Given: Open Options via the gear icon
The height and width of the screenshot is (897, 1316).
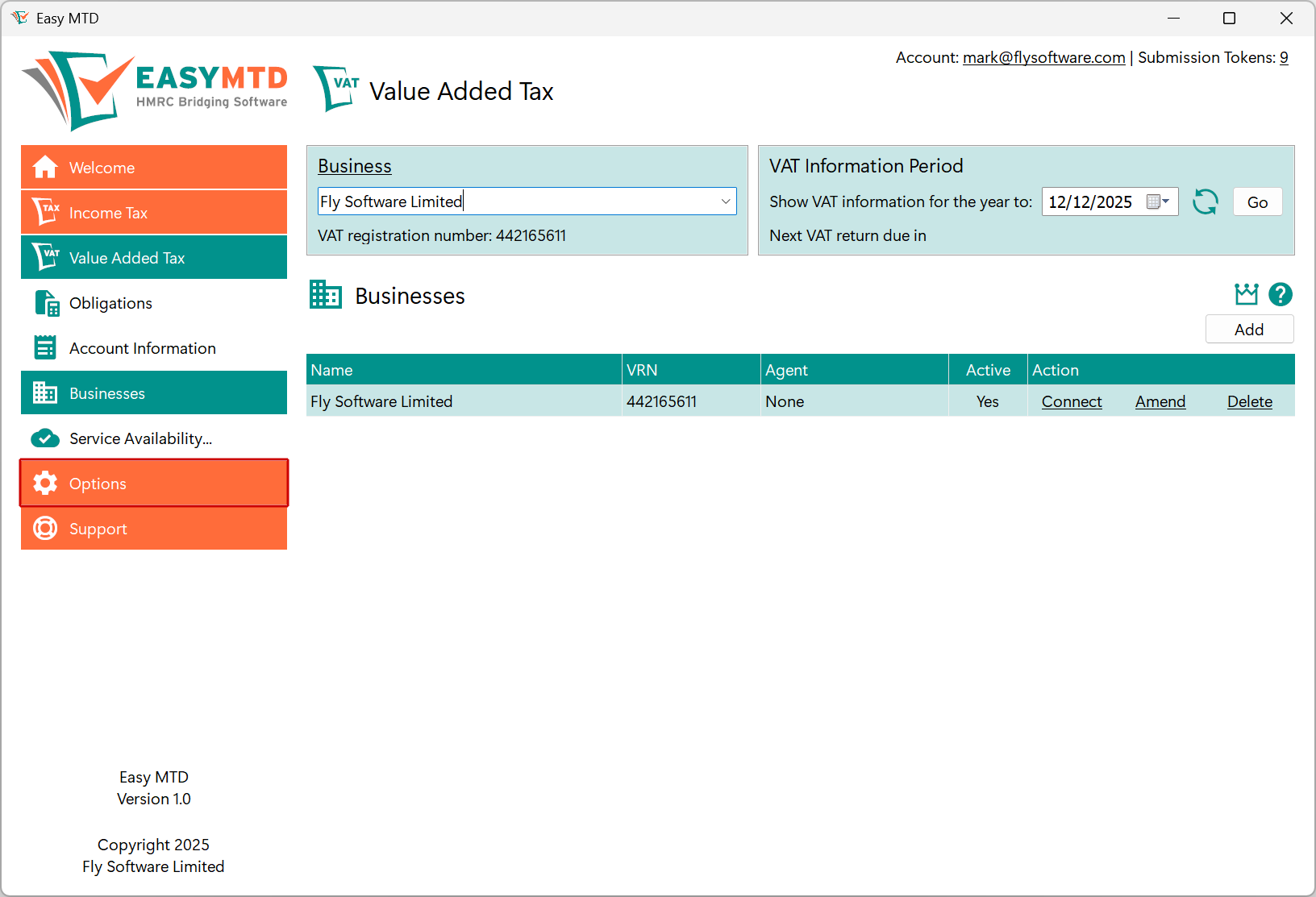Looking at the screenshot, I should pyautogui.click(x=45, y=483).
